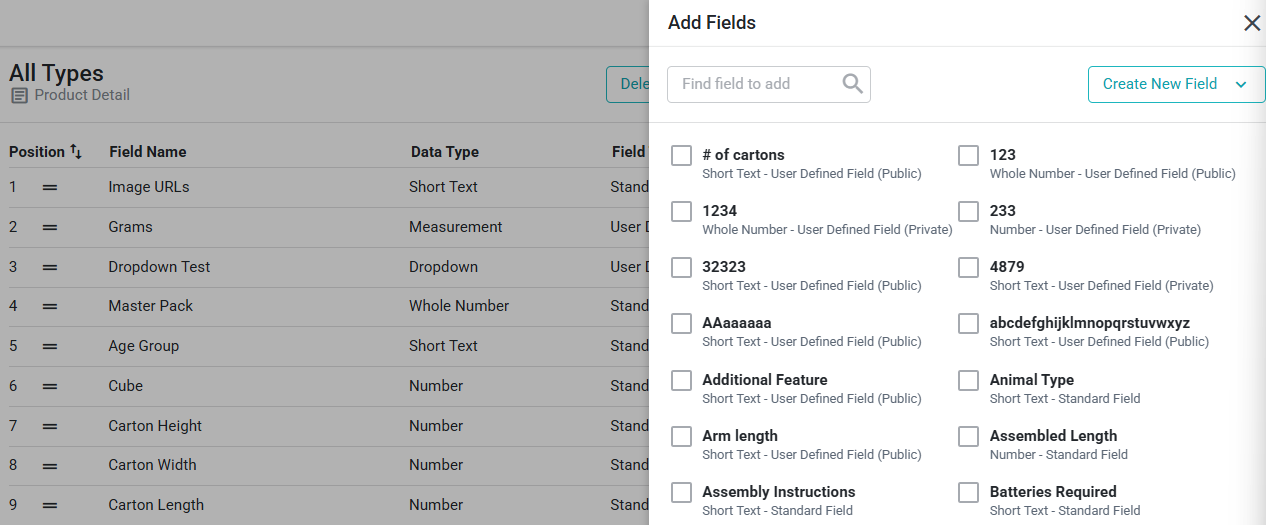1266x525 pixels.
Task: Click the 'Cube' field name
Action: coord(126,386)
